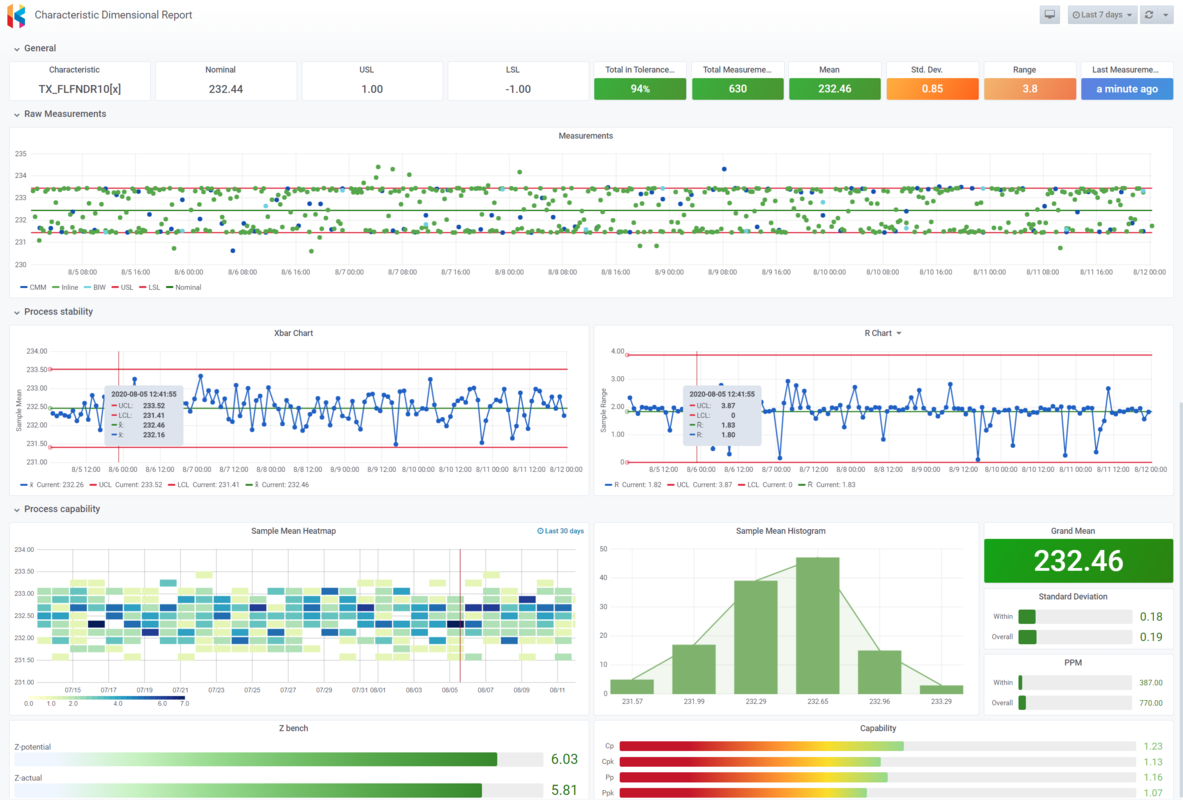Click the 94% Total in Tolerance stat
The width and height of the screenshot is (1183, 800).
pyautogui.click(x=640, y=89)
